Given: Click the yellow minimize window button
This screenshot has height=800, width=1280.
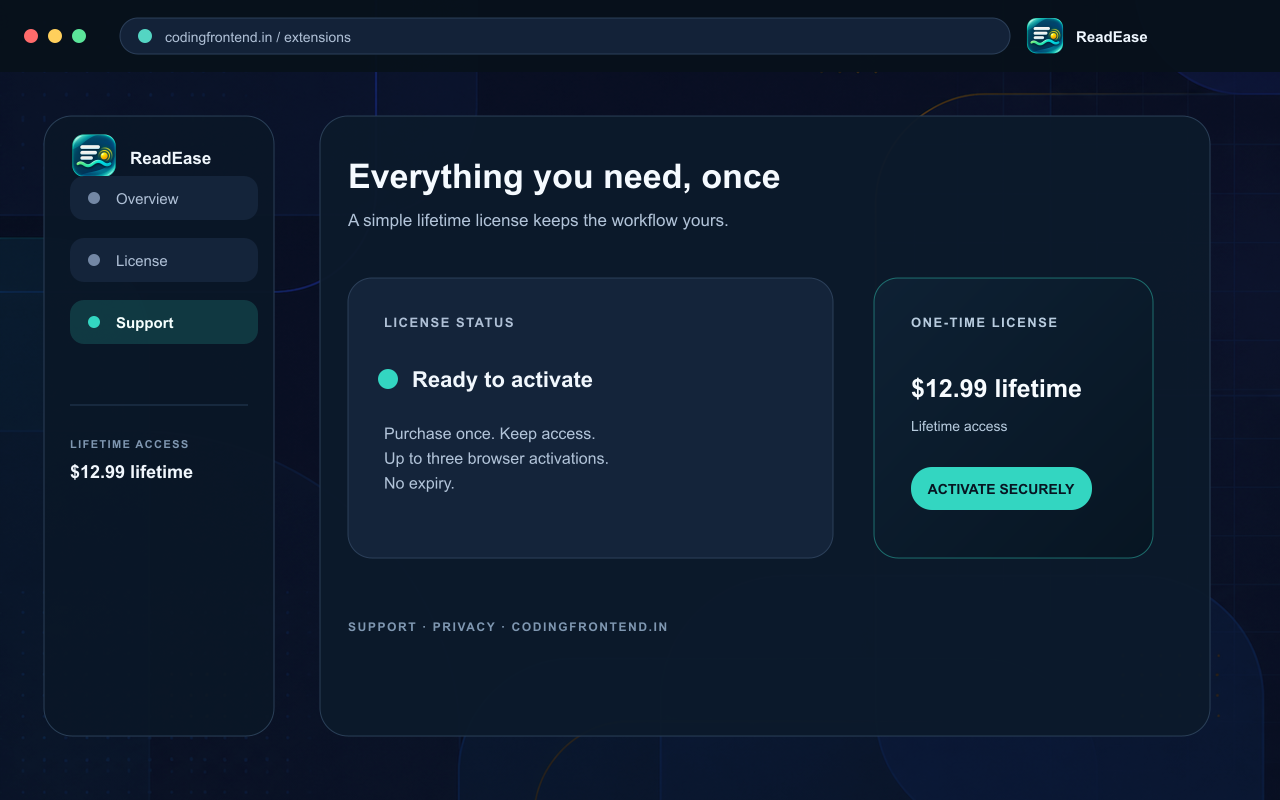Looking at the screenshot, I should pos(55,36).
